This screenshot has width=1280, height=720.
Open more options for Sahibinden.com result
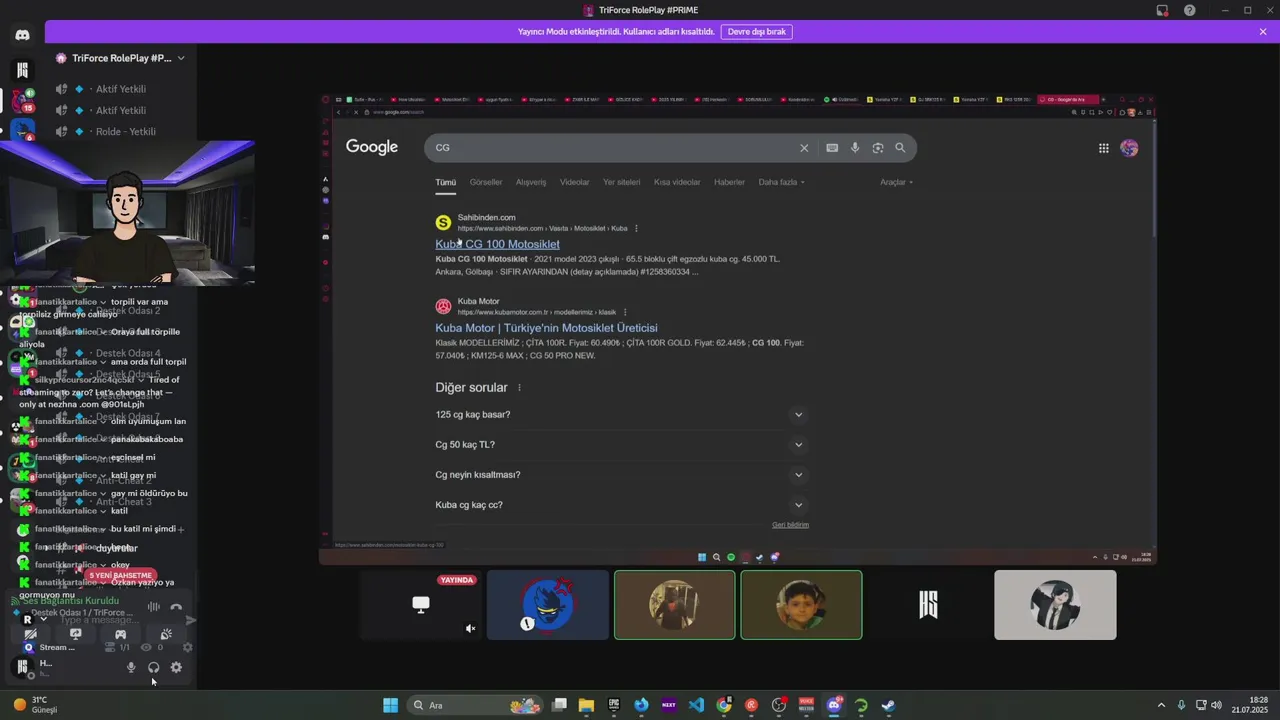(637, 228)
